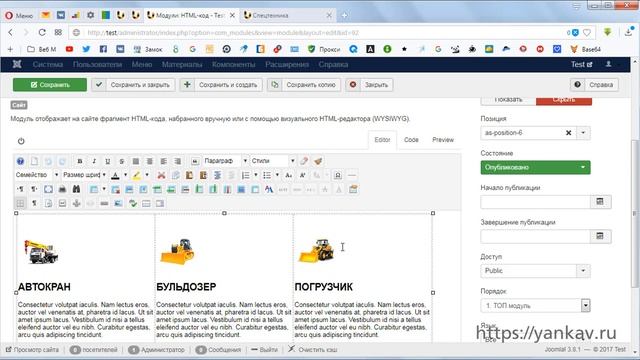Click the style editor 'A' brush icon
The image size is (640, 360).
pyautogui.click(x=269, y=189)
